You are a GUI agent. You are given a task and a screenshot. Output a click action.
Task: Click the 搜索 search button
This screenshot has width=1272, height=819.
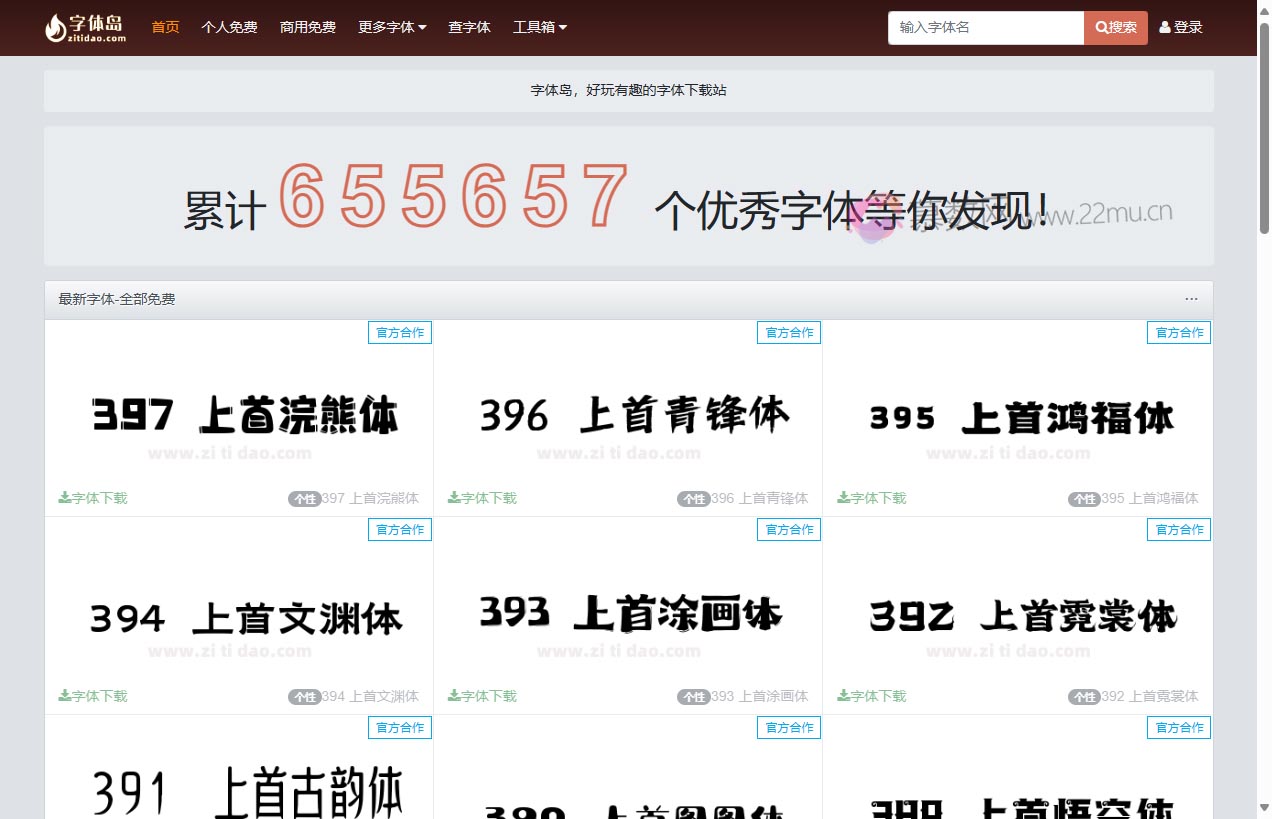1115,27
